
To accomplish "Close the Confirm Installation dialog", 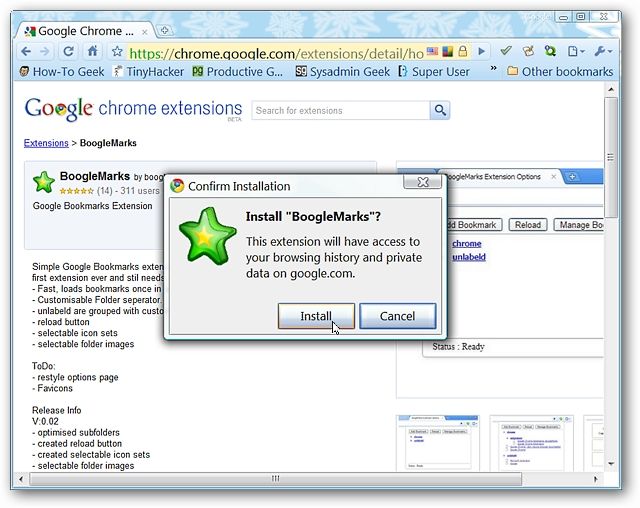I will 422,182.
